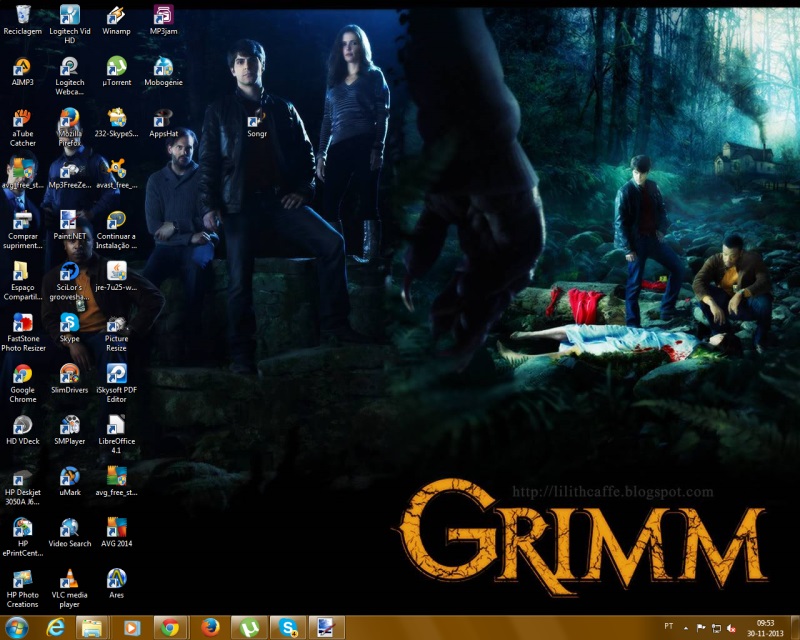800x640 pixels.
Task: Launch the Ares desktop shortcut
Action: pos(116,580)
